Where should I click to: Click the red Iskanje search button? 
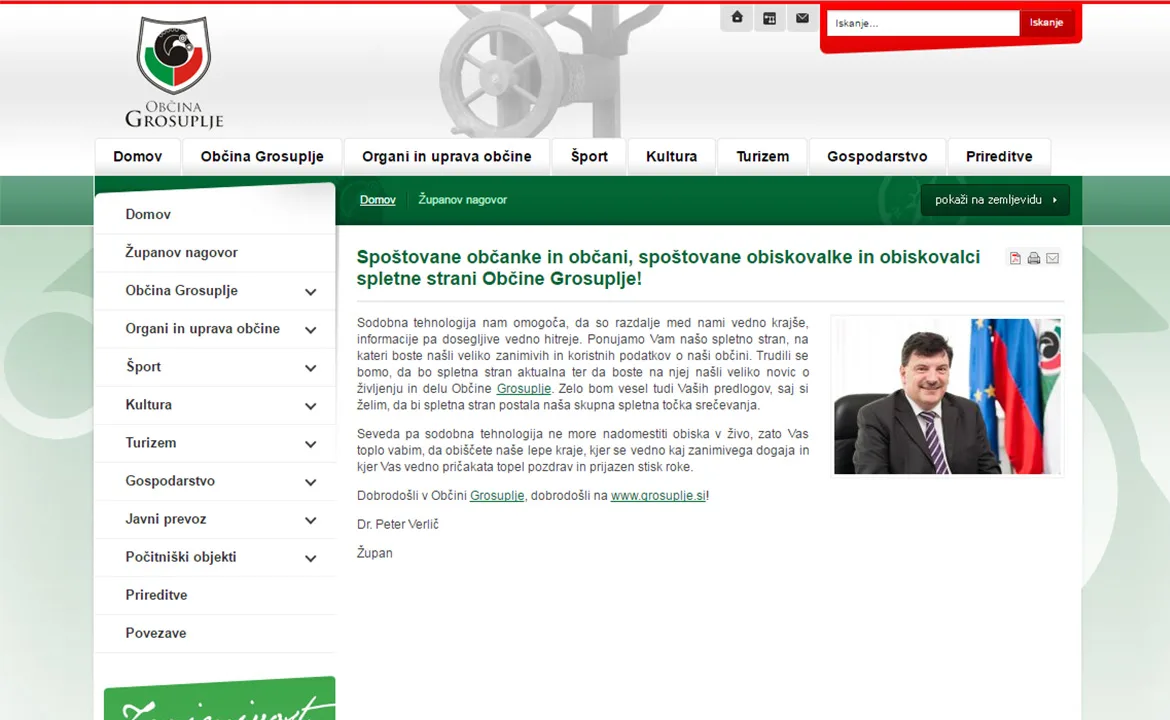point(1046,22)
